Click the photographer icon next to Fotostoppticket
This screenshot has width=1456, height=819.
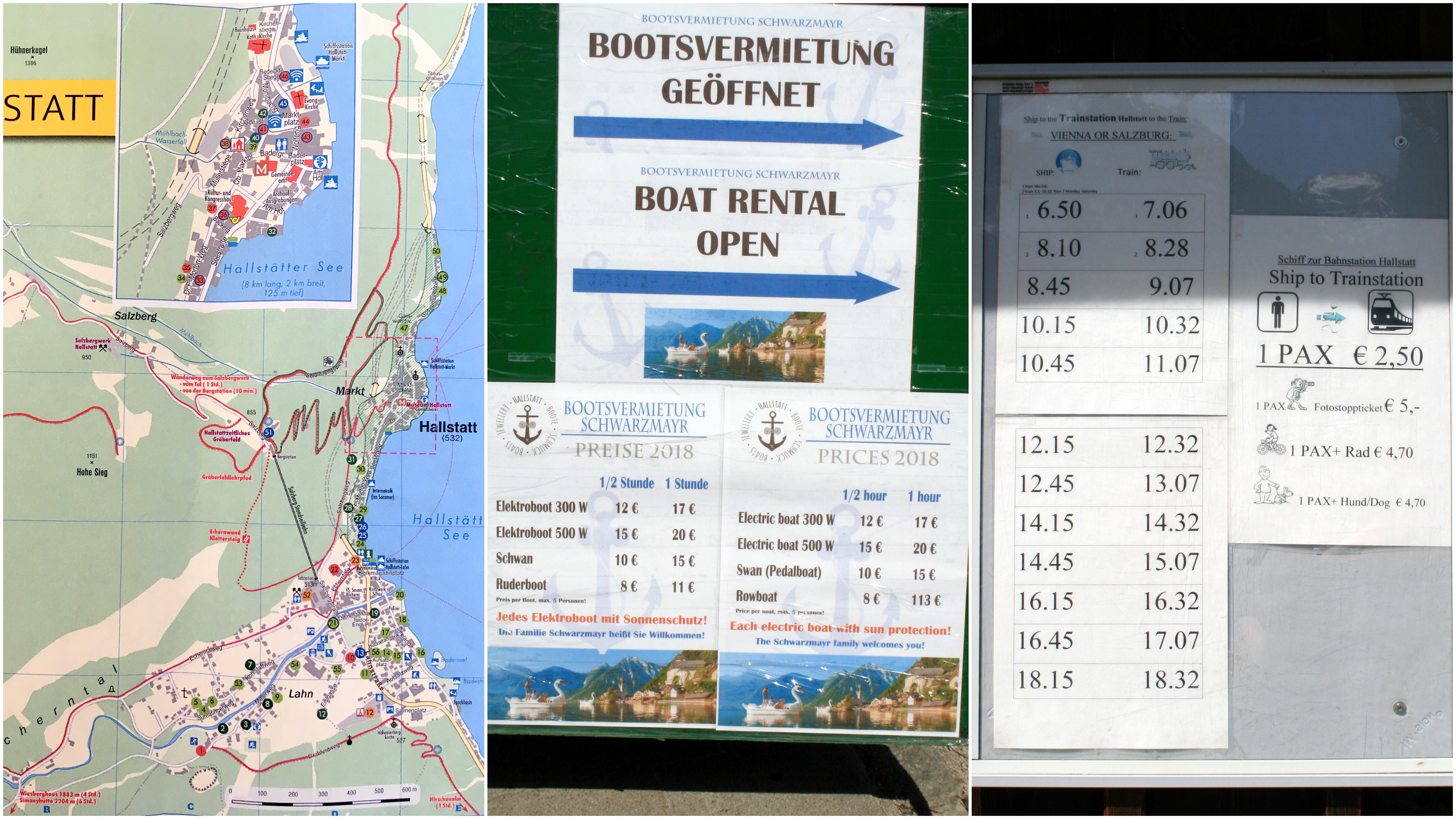(1299, 395)
